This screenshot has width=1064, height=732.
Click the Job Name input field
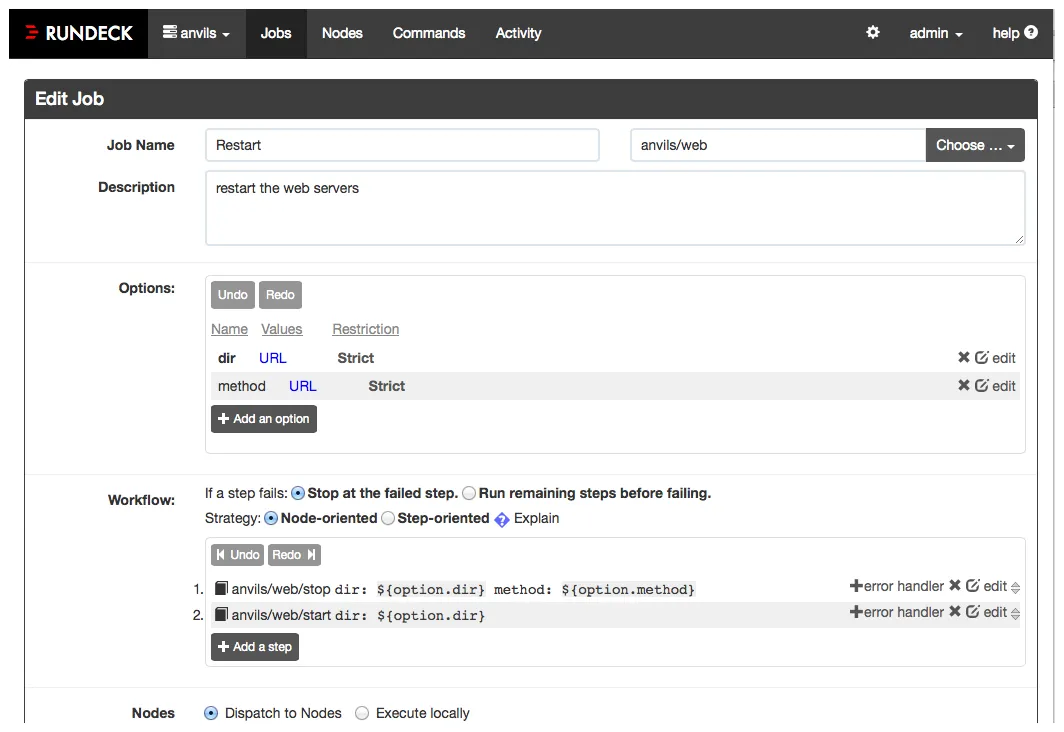coord(402,145)
